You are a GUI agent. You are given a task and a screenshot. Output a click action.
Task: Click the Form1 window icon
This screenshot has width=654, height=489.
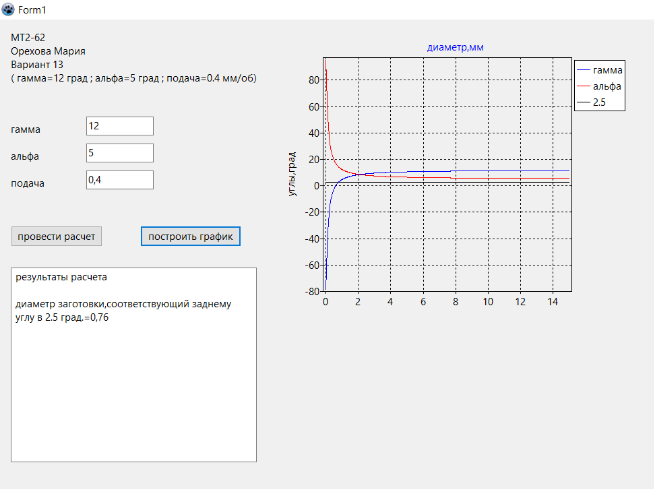point(8,9)
